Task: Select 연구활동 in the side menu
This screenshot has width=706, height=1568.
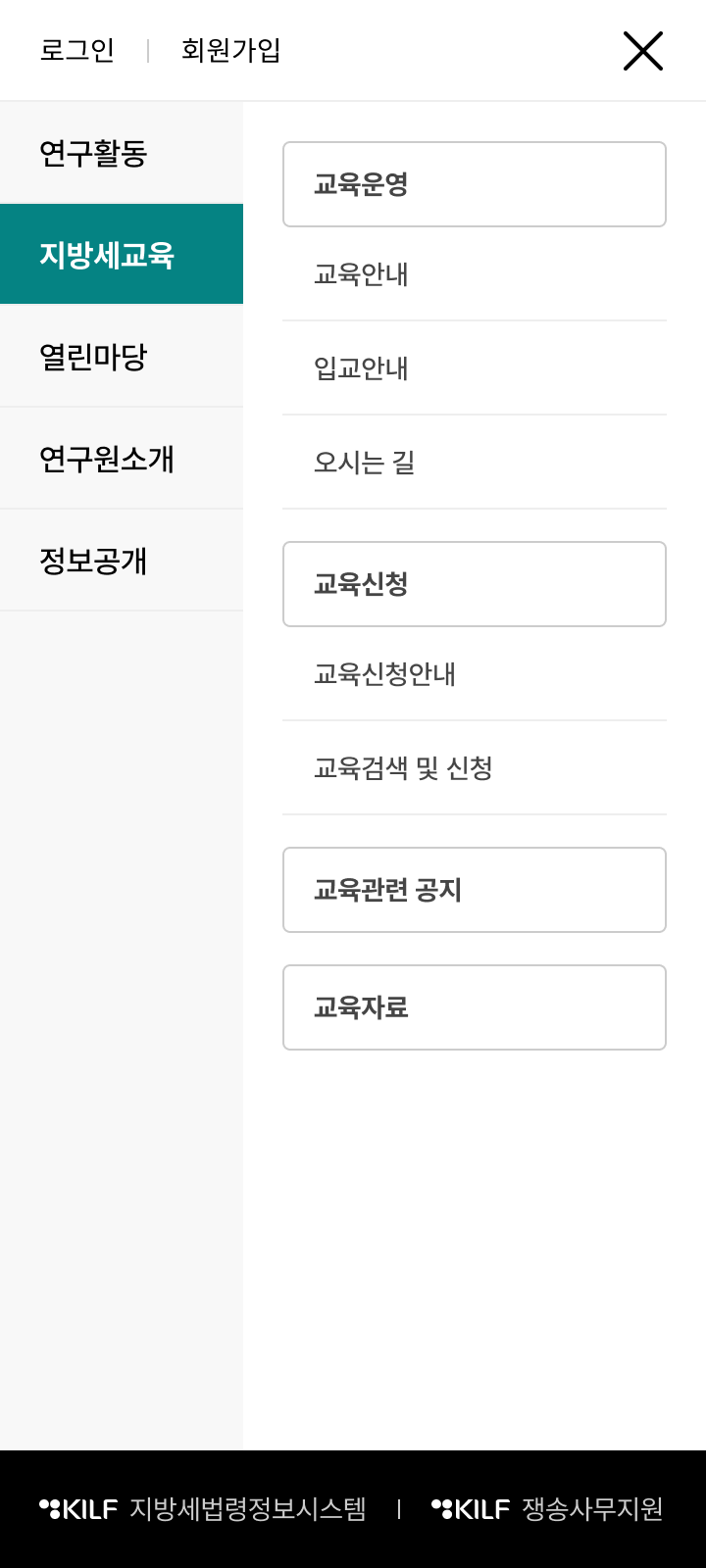Action: point(94,154)
